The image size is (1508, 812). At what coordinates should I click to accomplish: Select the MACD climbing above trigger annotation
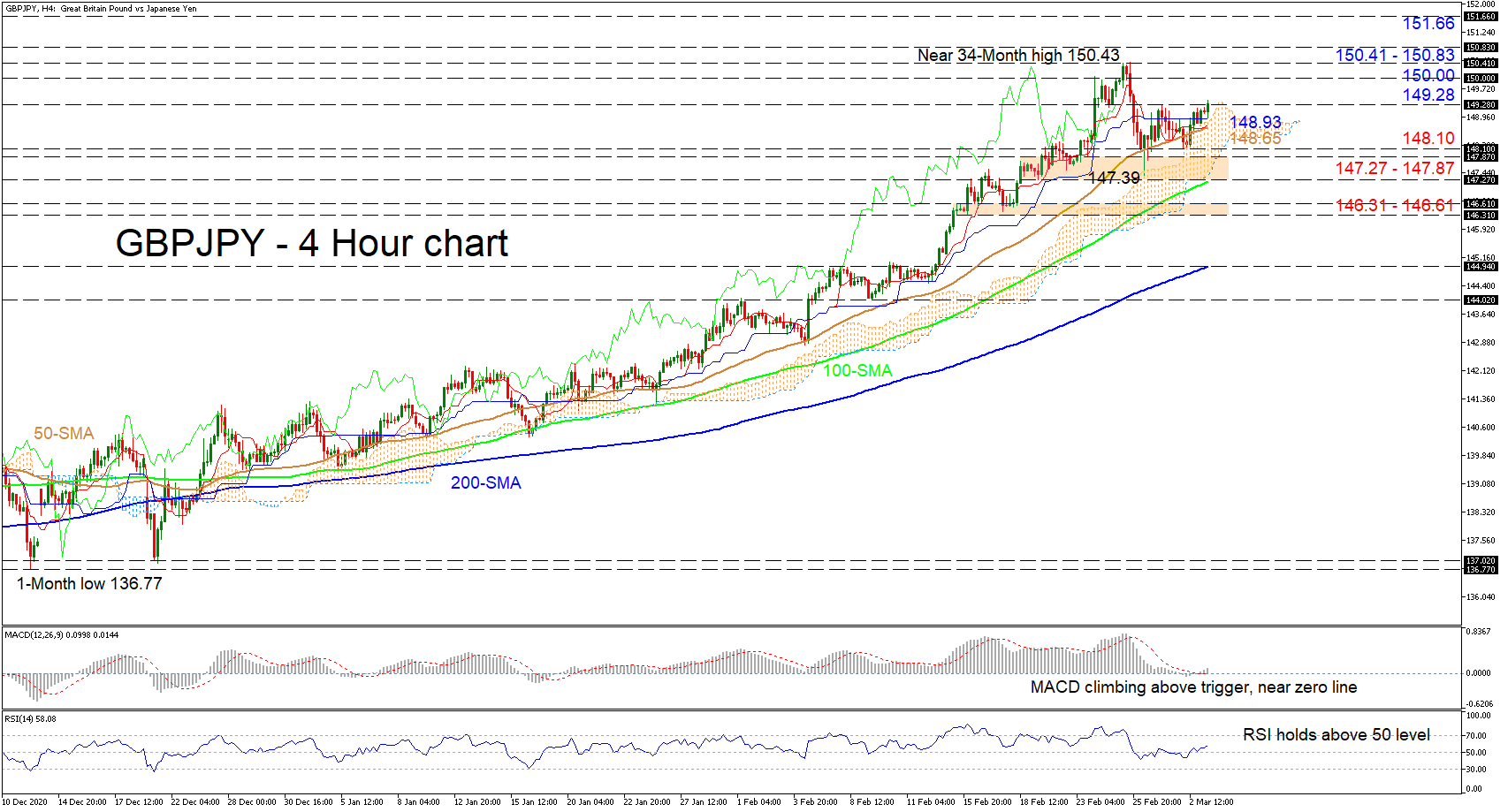point(1192,687)
